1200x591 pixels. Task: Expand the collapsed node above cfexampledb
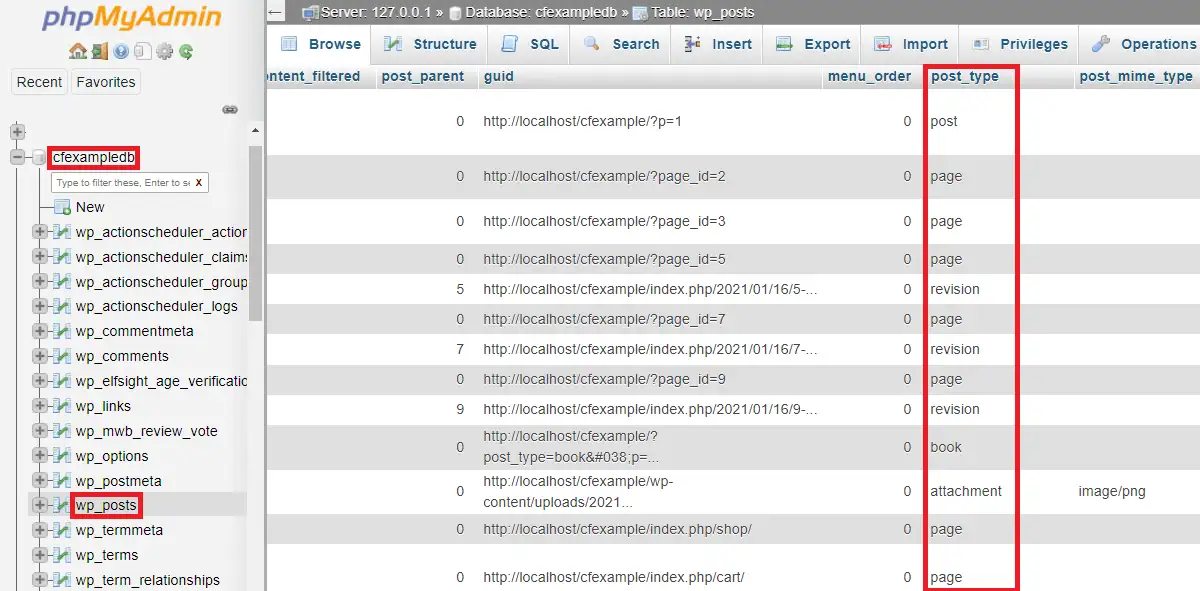point(17,131)
